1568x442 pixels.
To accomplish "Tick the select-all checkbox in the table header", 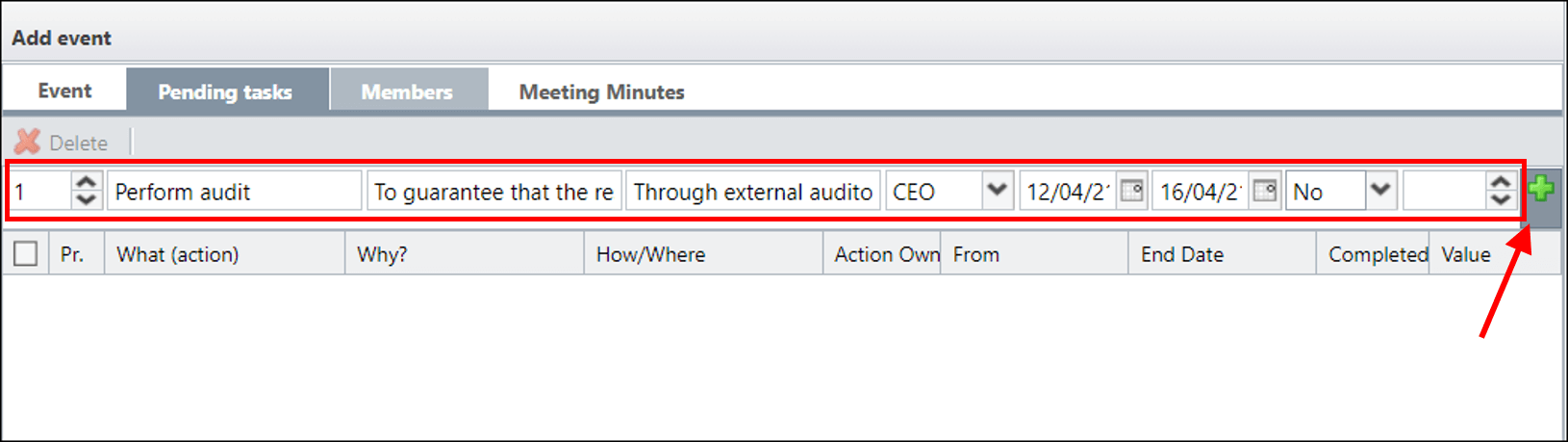I will tap(26, 254).
